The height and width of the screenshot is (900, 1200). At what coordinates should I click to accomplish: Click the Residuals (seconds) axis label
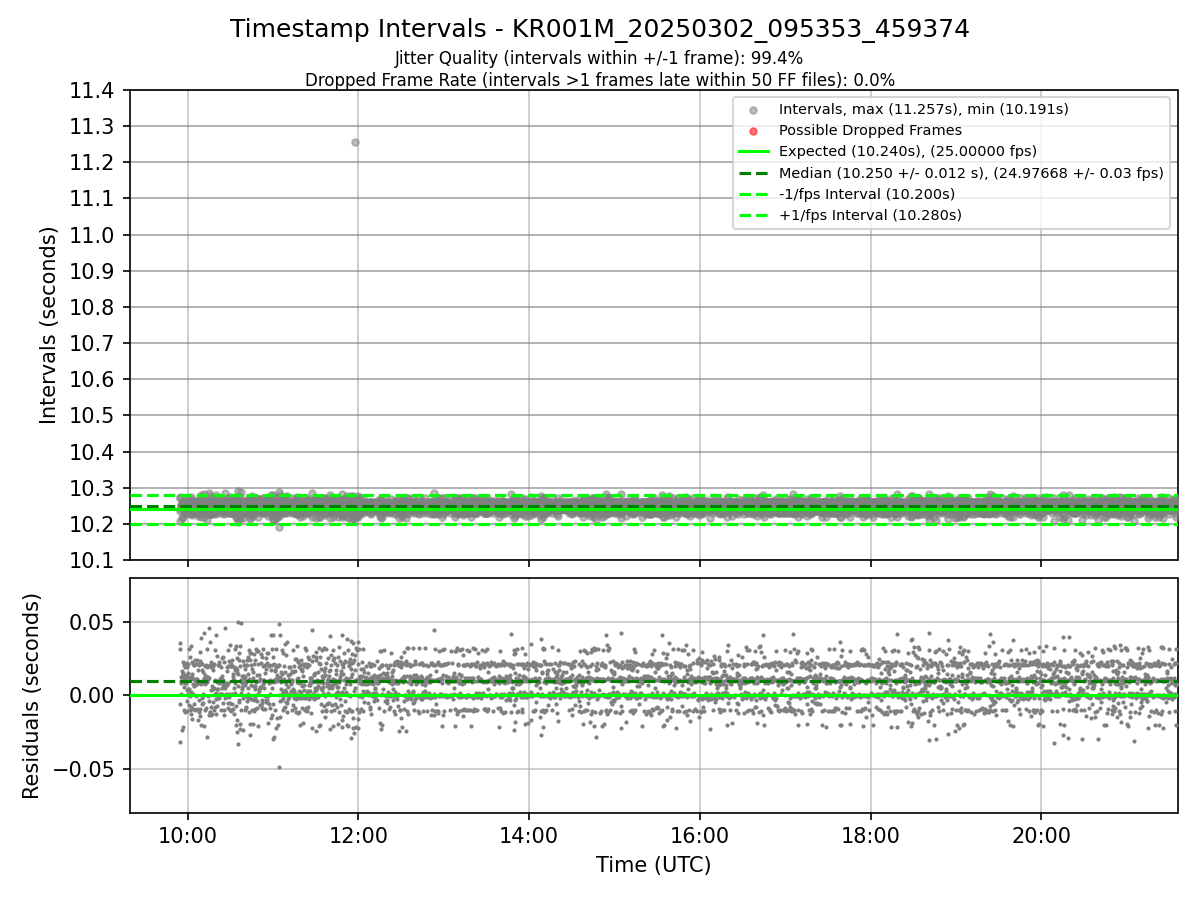click(x=31, y=696)
